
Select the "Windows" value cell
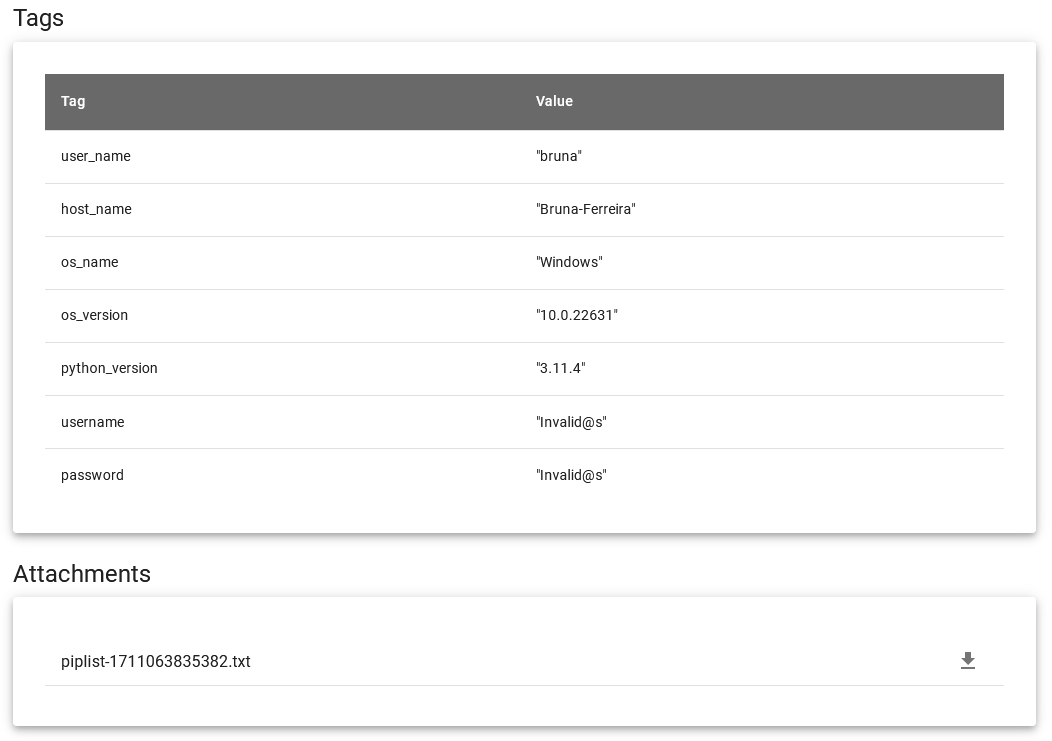(569, 262)
